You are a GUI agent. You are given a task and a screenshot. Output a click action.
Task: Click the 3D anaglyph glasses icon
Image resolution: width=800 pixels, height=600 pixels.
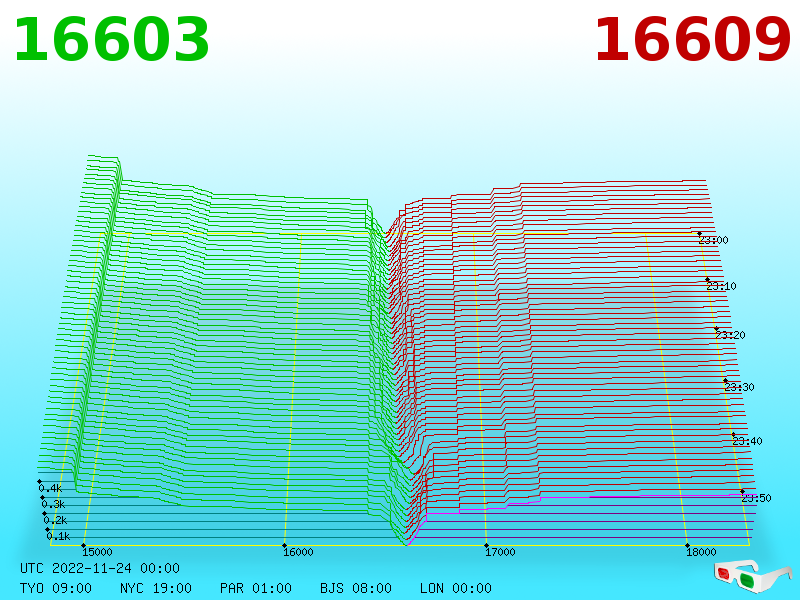[752, 576]
